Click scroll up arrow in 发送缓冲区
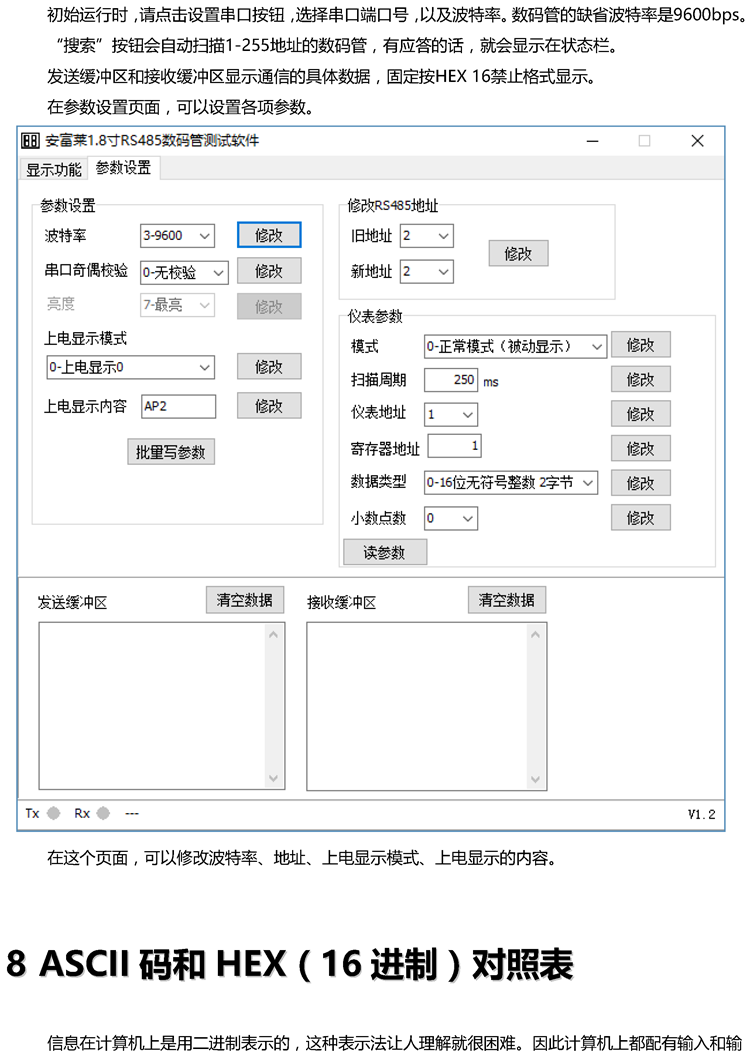 pyautogui.click(x=274, y=634)
